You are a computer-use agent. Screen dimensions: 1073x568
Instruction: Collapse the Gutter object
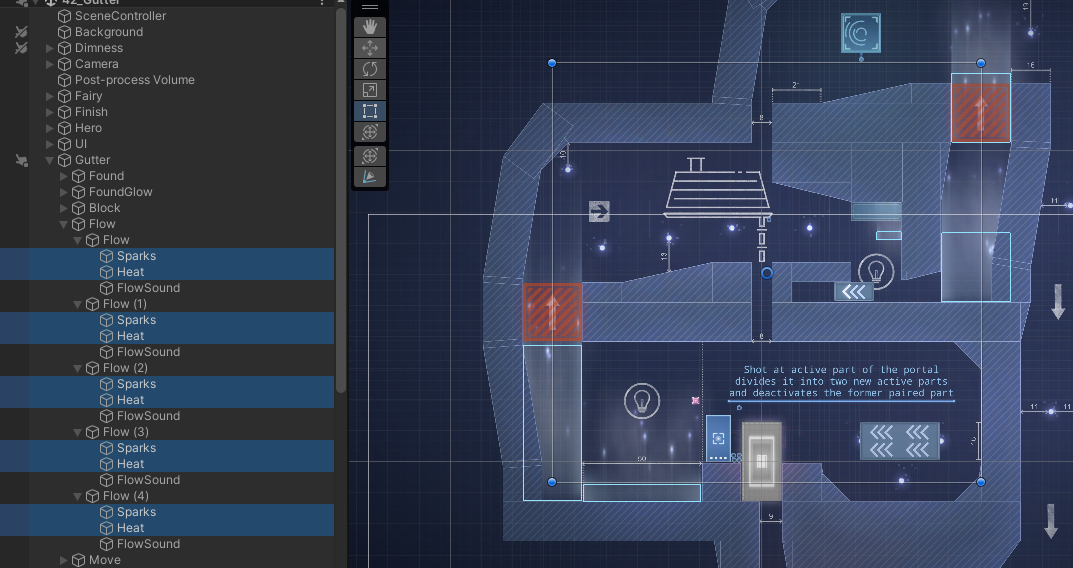coord(49,160)
